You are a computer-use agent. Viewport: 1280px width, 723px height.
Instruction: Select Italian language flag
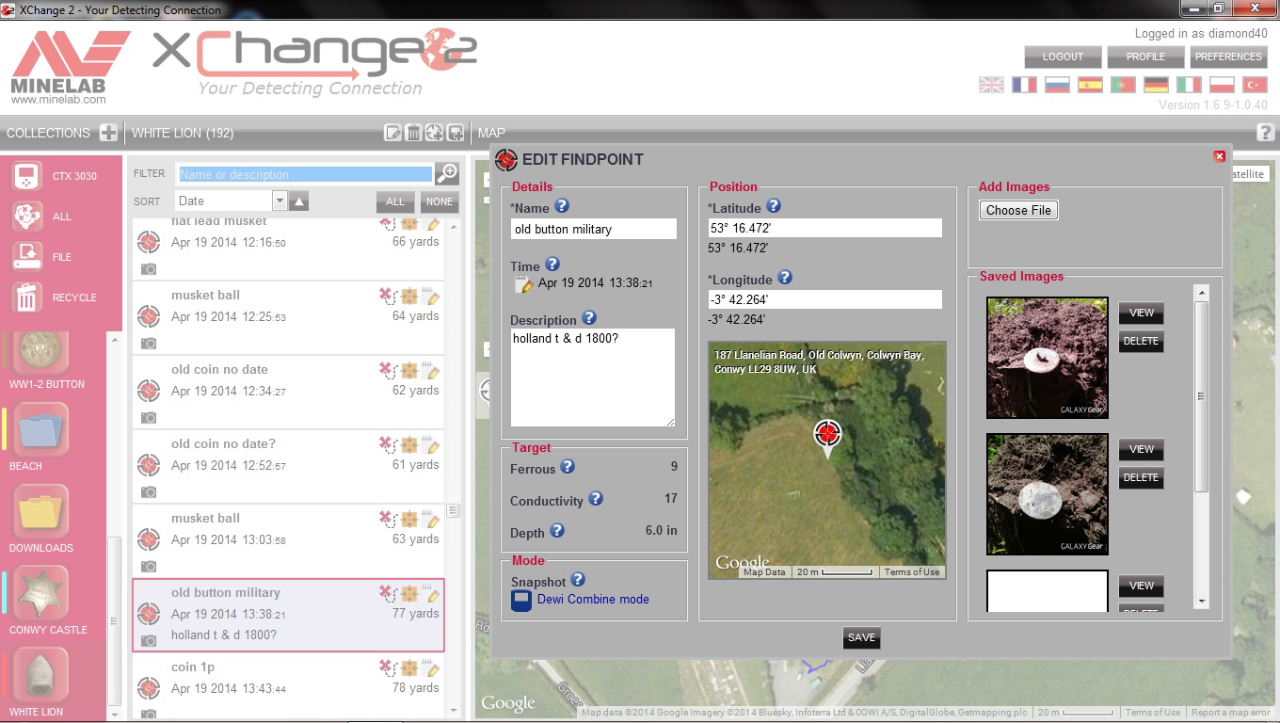point(1189,84)
